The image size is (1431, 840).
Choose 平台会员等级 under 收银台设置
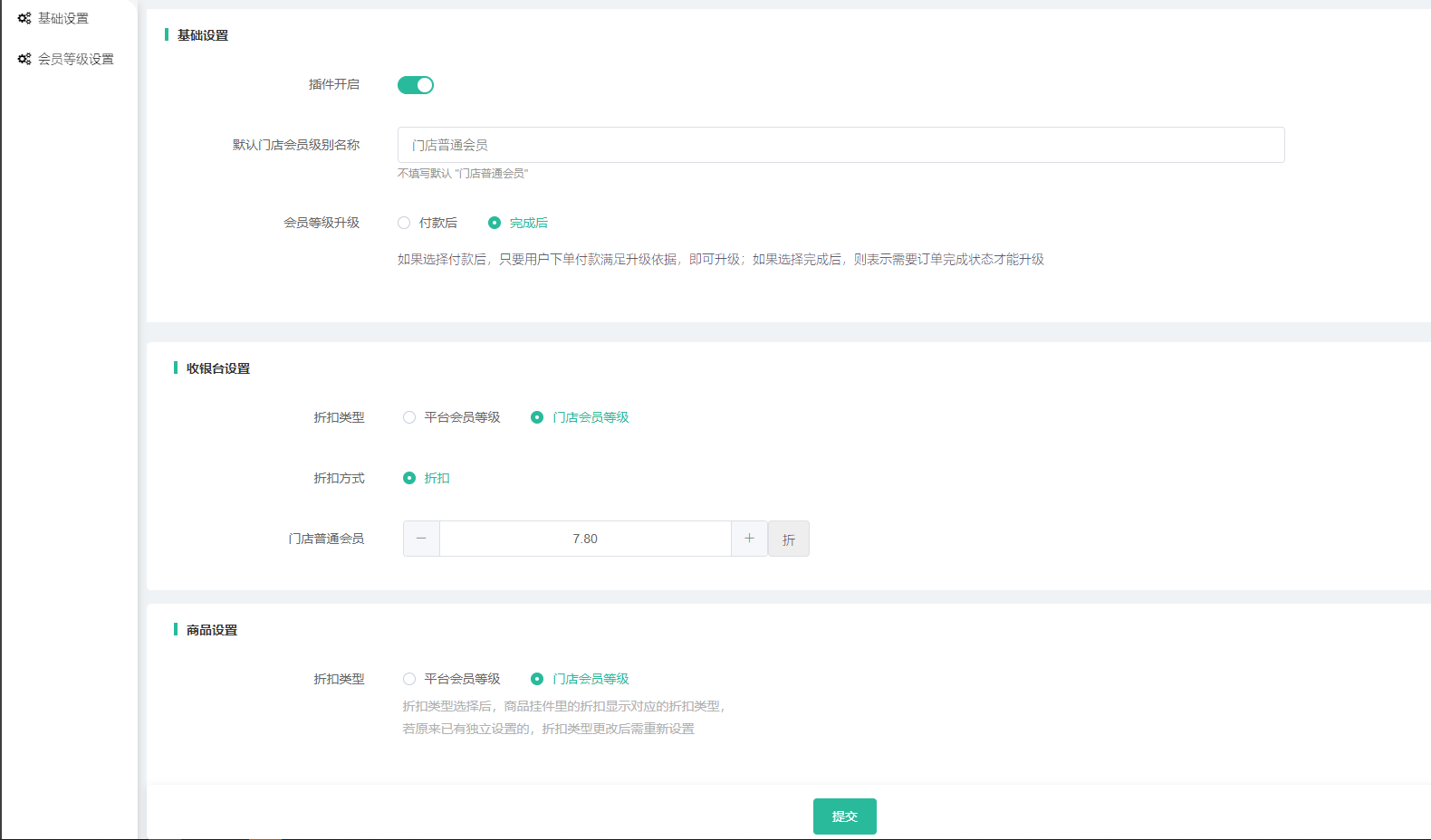tap(410, 417)
